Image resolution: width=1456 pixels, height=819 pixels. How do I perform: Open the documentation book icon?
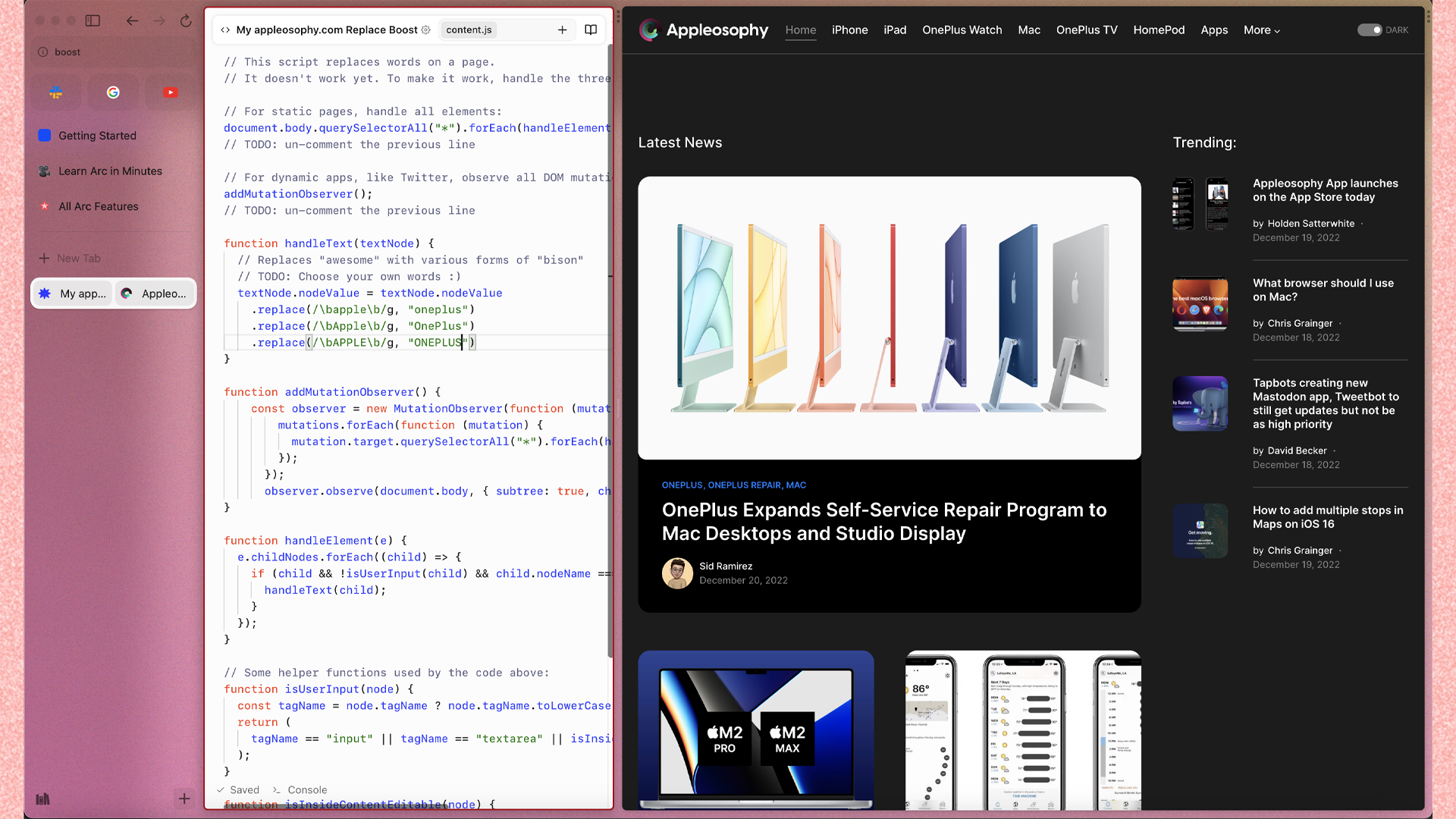click(x=591, y=30)
